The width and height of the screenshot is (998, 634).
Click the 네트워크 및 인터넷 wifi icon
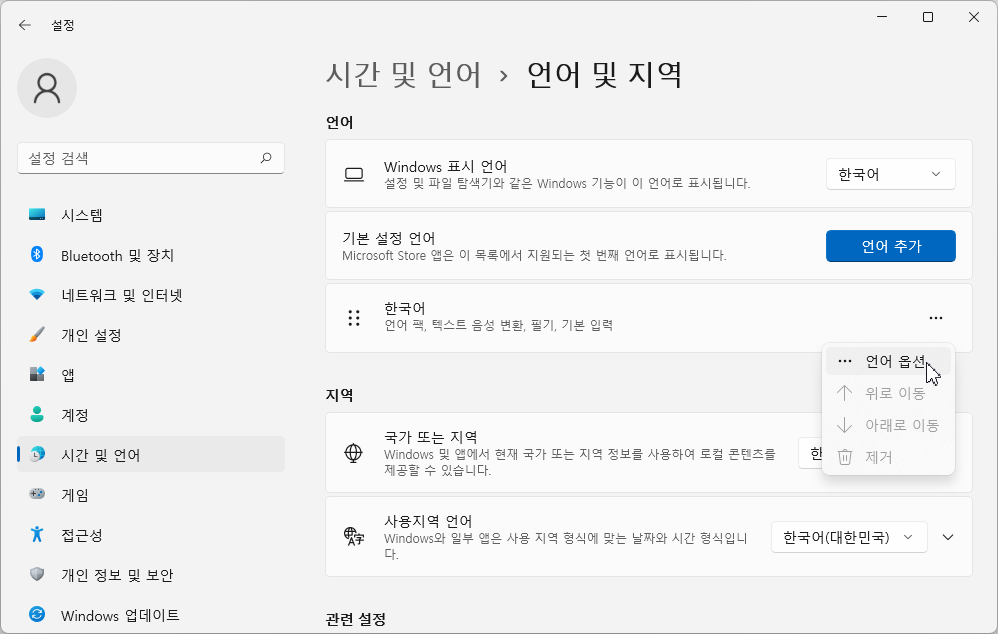point(37,295)
